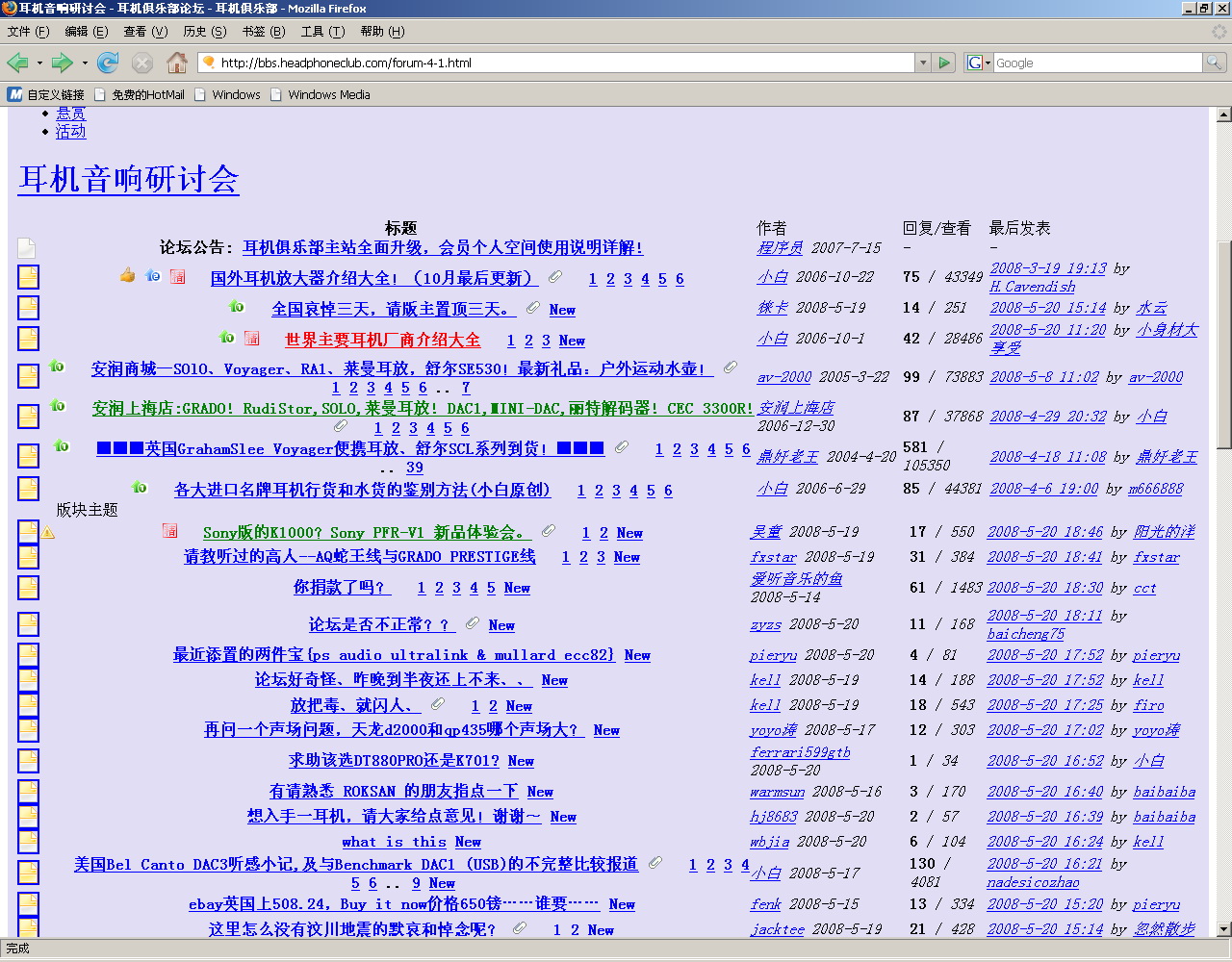This screenshot has height=962, width=1232.
Task: Reload the current page
Action: click(108, 63)
